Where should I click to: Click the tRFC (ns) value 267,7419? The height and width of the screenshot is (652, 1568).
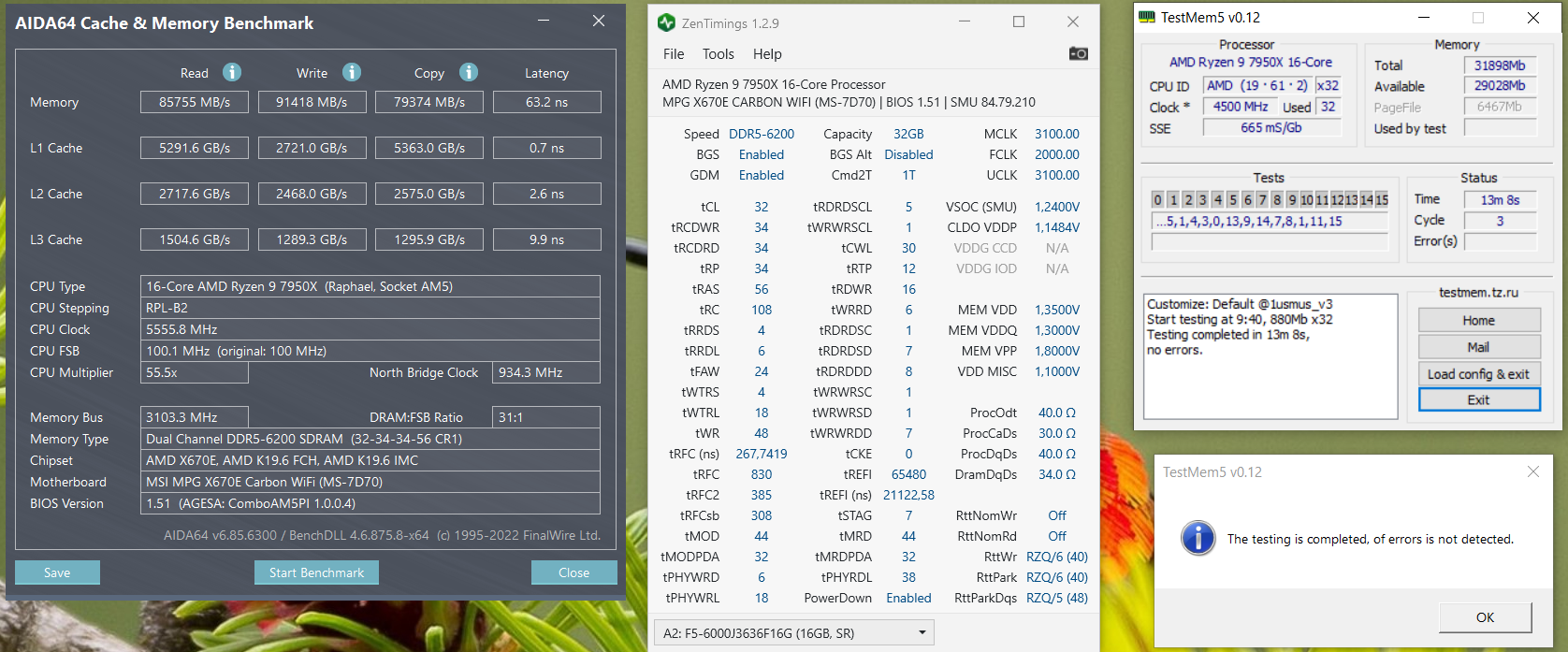click(x=762, y=454)
